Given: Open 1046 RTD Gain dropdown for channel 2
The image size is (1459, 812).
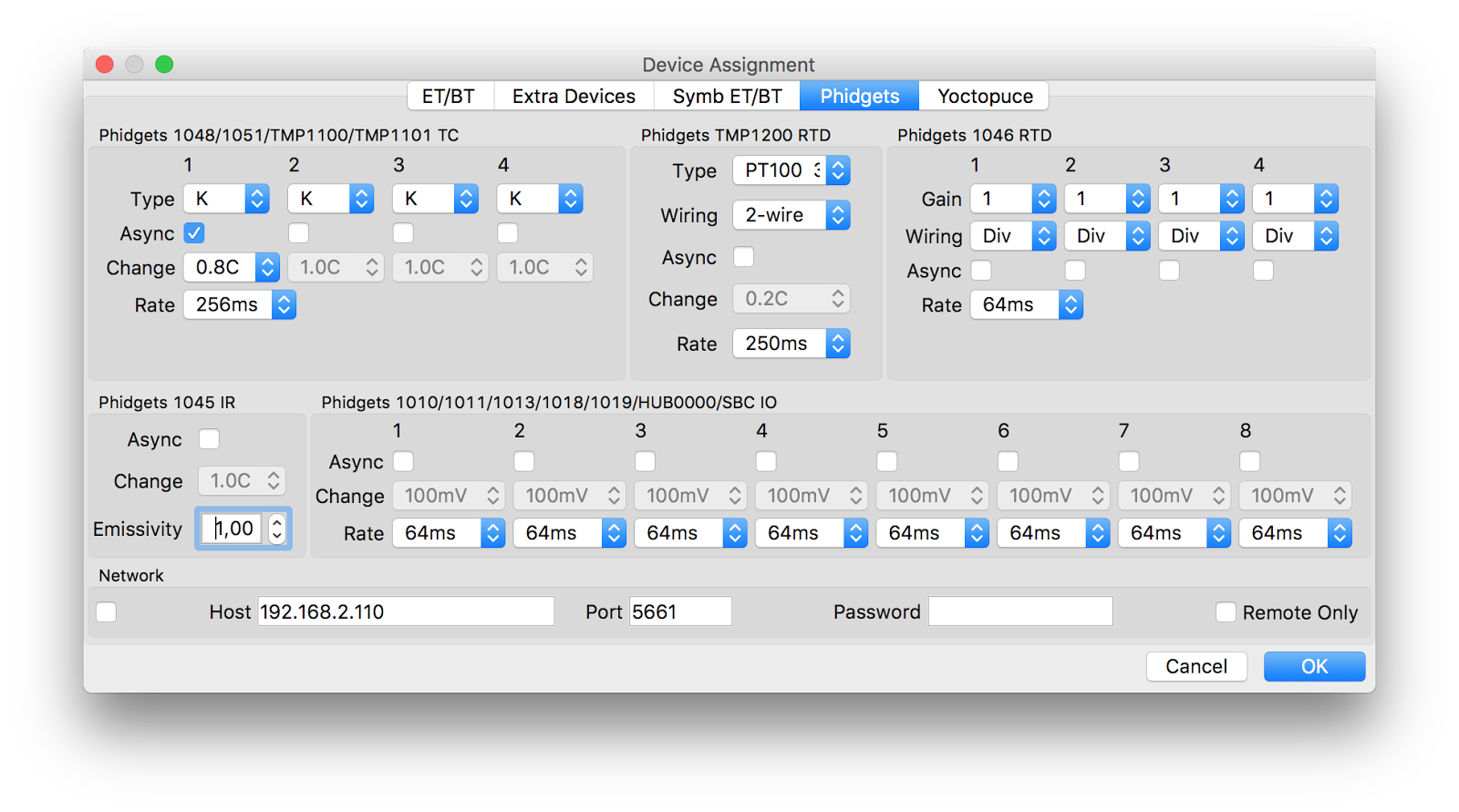Looking at the screenshot, I should coord(1107,199).
